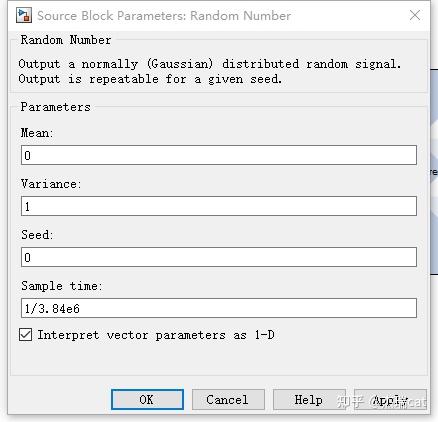Open block documentation via Help button
The image size is (438, 422).
[x=309, y=399]
